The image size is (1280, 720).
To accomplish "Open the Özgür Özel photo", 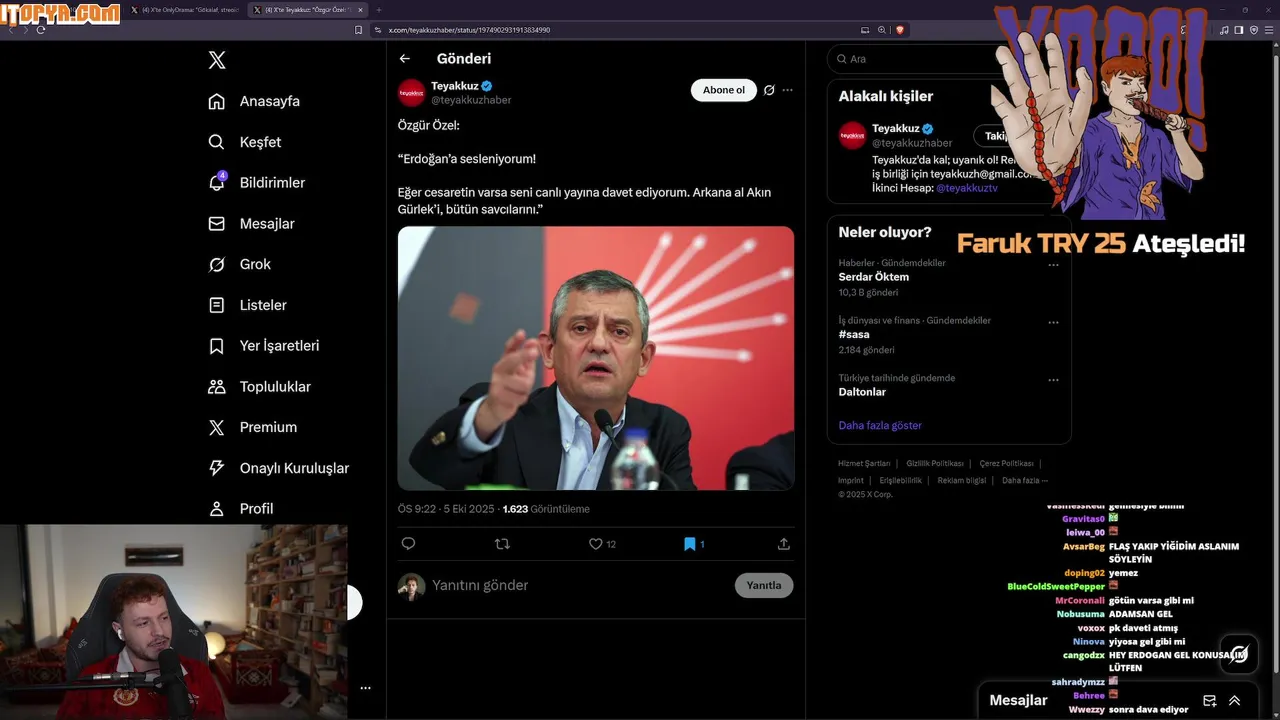I will (596, 358).
